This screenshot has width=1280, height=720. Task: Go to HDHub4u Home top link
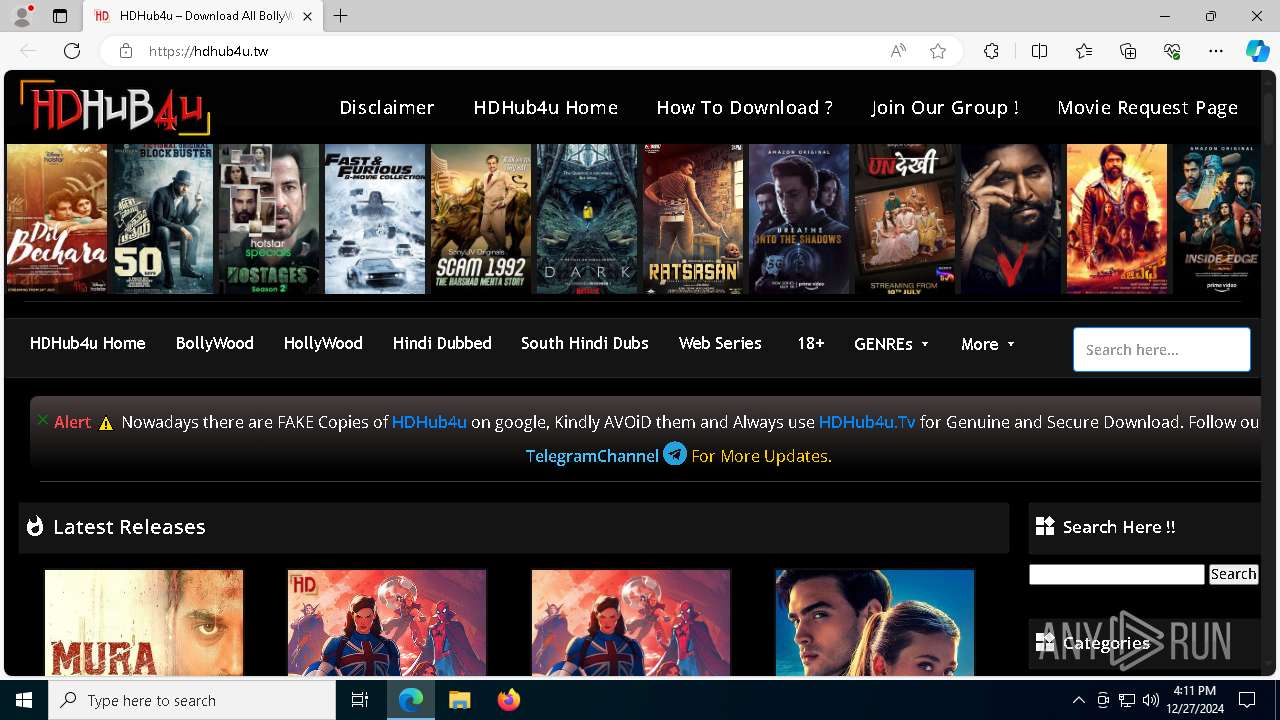click(546, 107)
